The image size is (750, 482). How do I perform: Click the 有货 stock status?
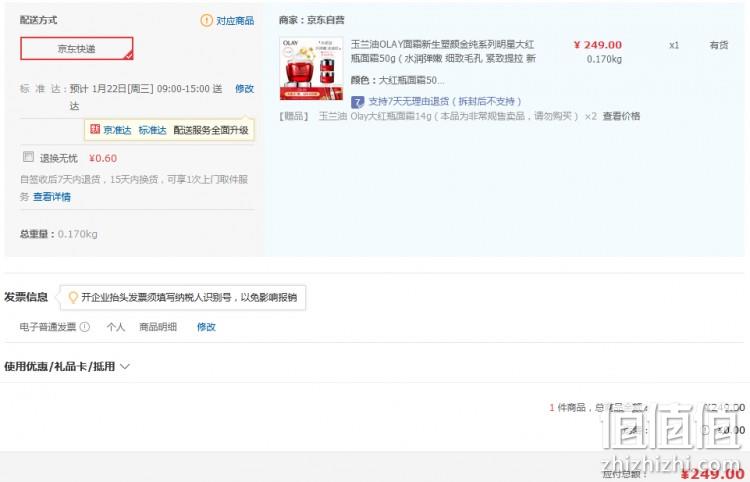tap(719, 45)
